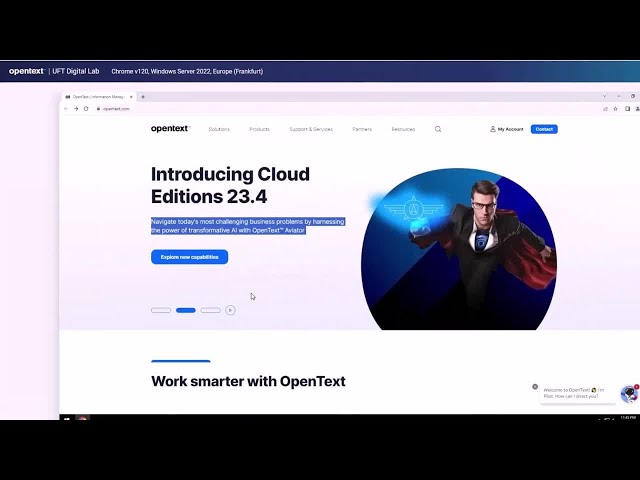Screen dimensions: 640x480
Task: Click Explore new capabilities button
Action: 189,257
